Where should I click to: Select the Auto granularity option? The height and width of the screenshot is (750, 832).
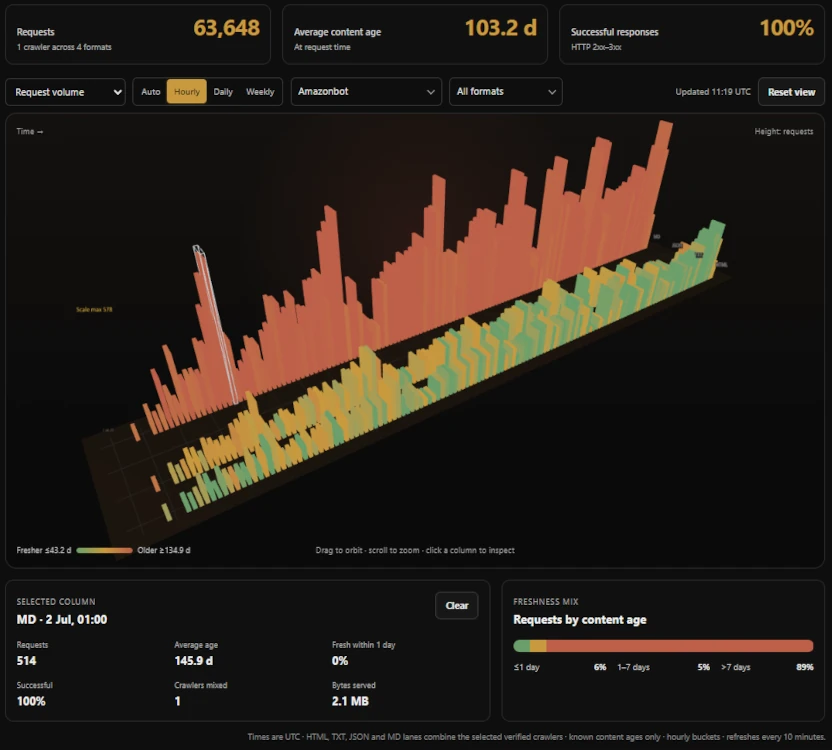[151, 91]
